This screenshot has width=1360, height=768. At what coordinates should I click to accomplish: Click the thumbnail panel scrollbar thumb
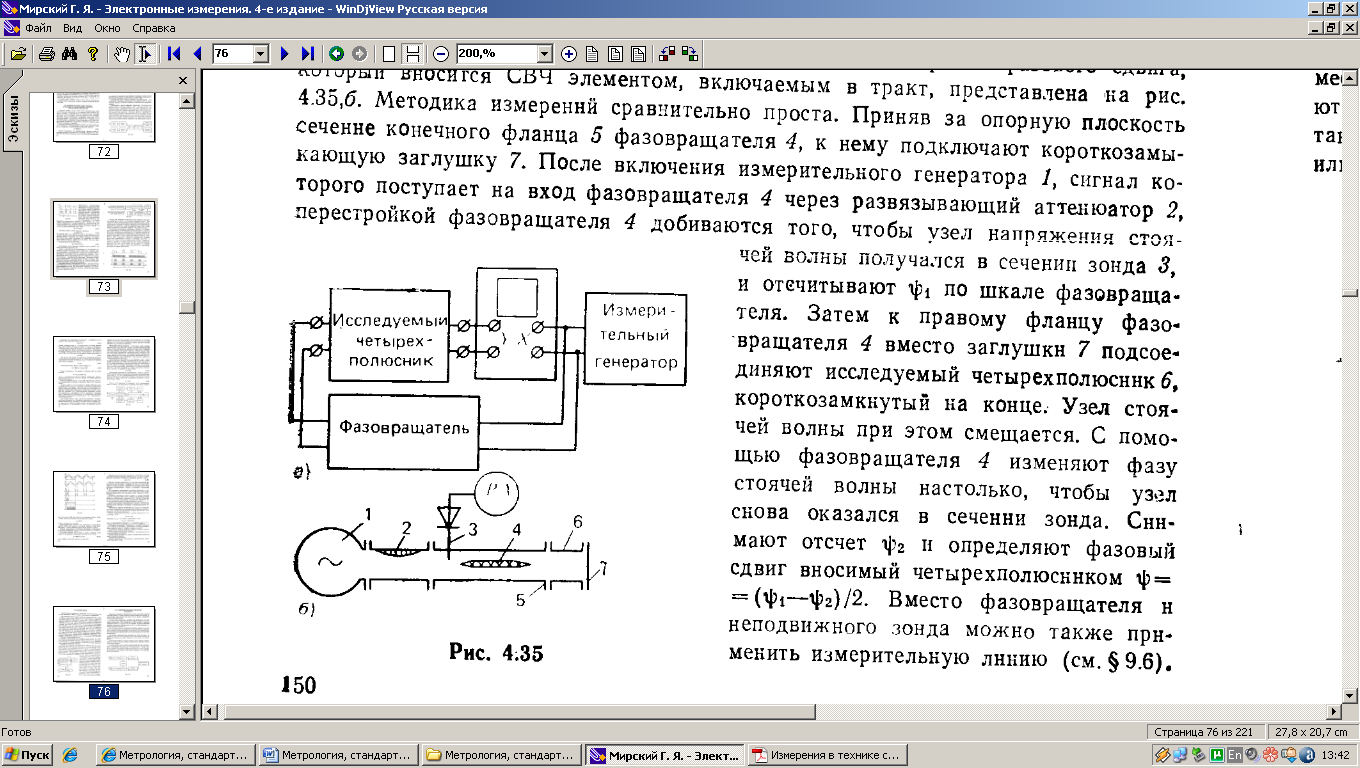click(186, 308)
